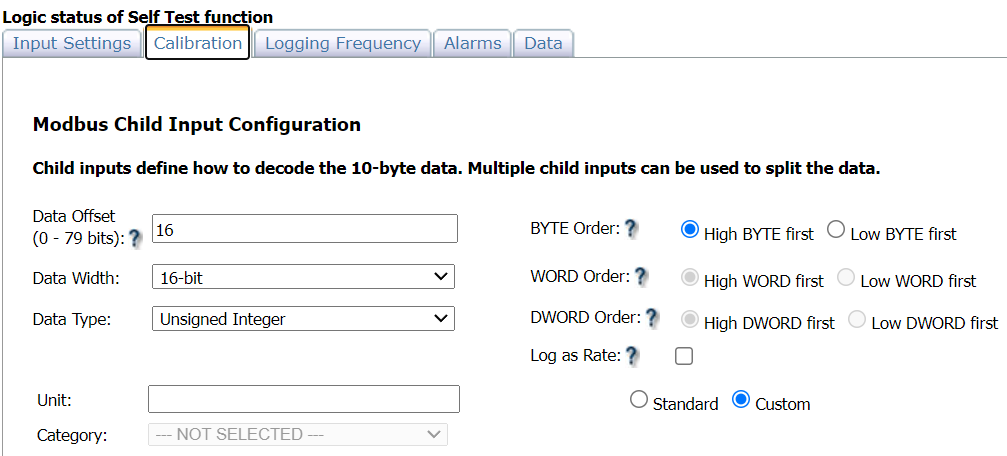Select High BYTE first option

pyautogui.click(x=689, y=229)
